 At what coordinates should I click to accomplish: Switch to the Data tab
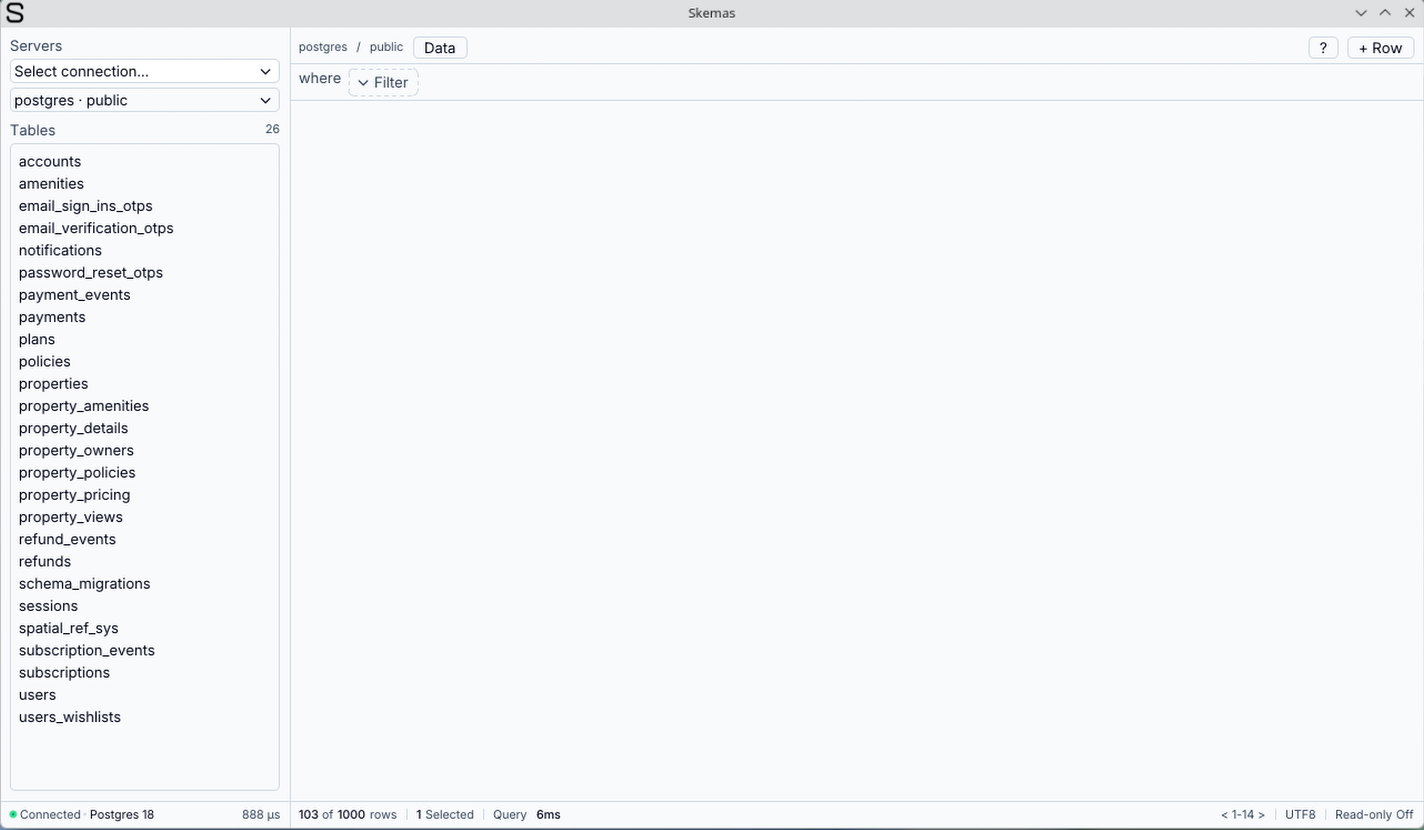(x=440, y=48)
